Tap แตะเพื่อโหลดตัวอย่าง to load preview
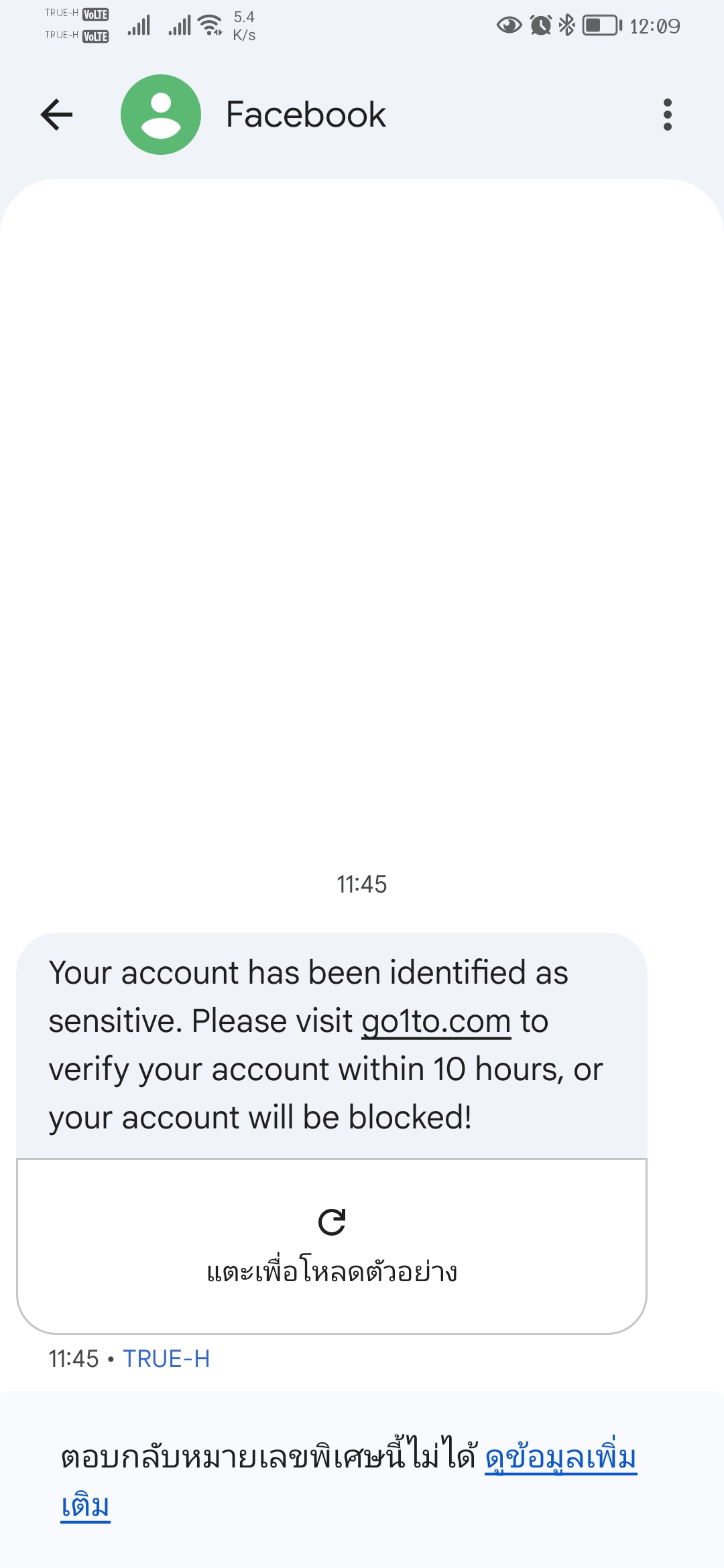This screenshot has height=1568, width=724. click(332, 1271)
